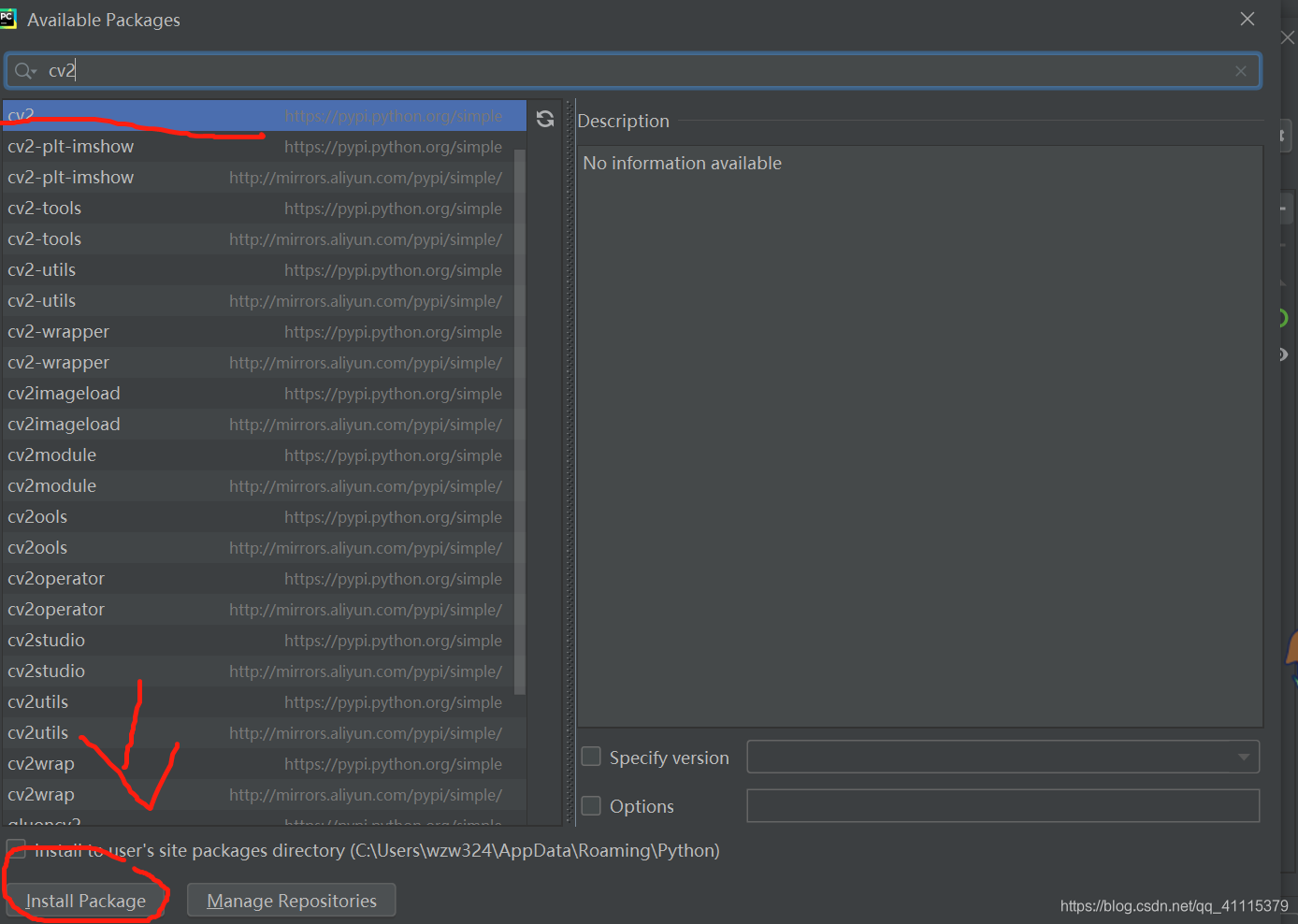The width and height of the screenshot is (1298, 924).
Task: Click the Install Package button
Action: pos(86,900)
